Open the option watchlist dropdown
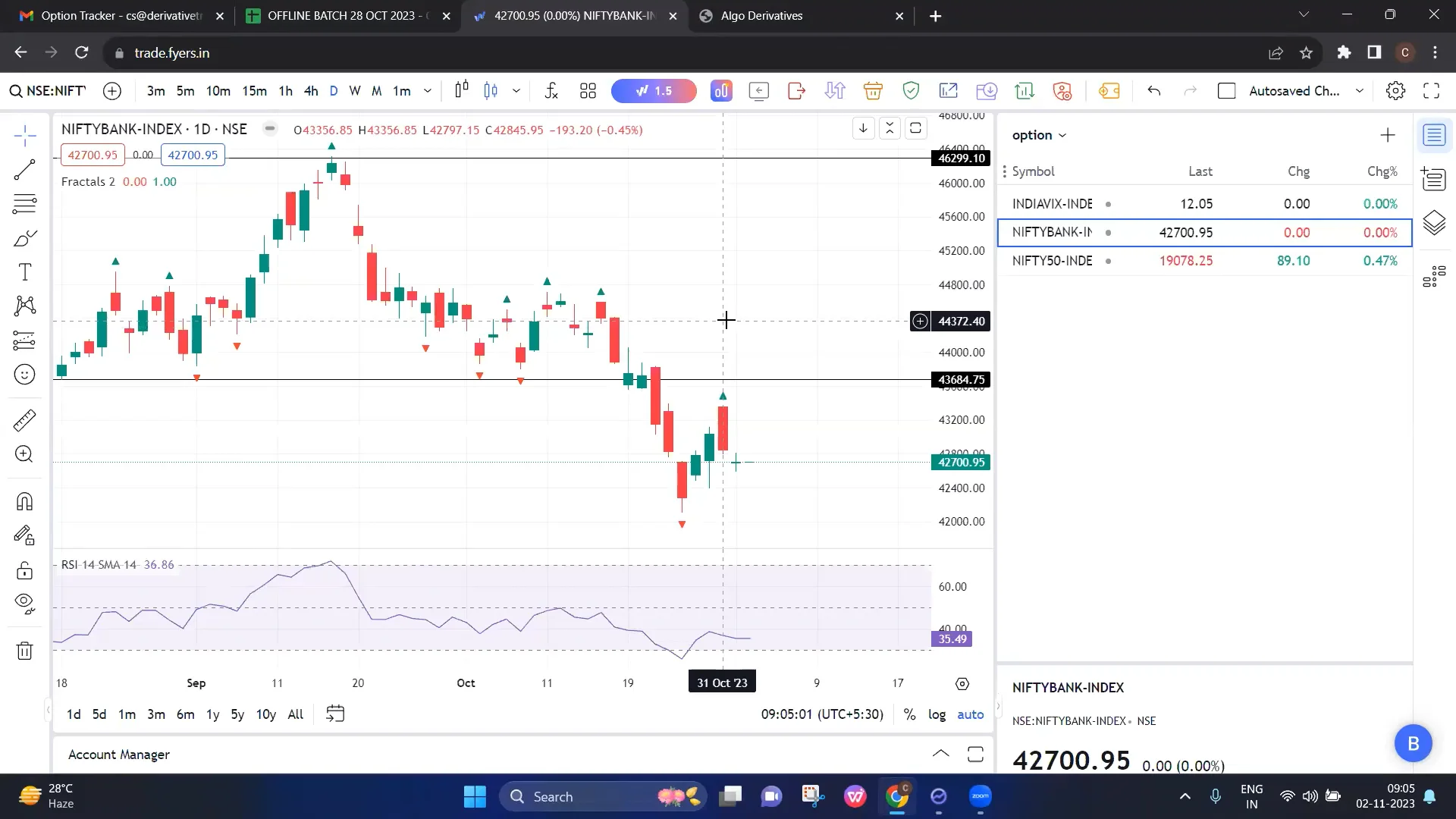 pyautogui.click(x=1039, y=135)
